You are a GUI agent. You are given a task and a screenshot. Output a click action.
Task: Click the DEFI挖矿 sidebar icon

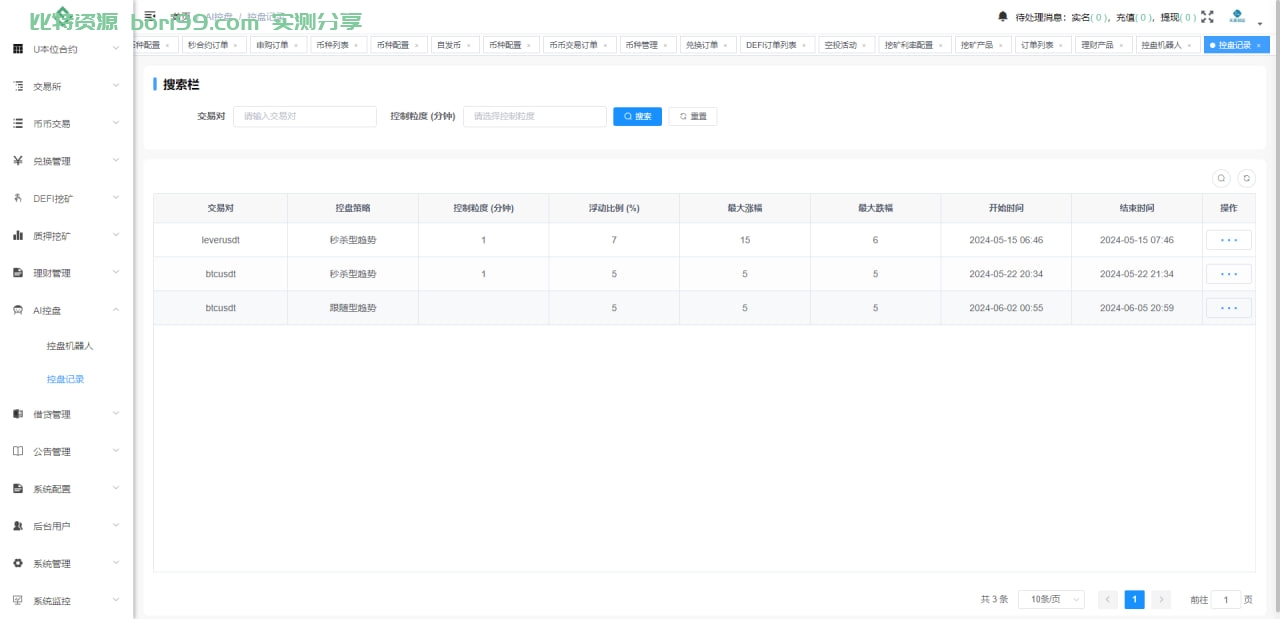pyautogui.click(x=18, y=198)
